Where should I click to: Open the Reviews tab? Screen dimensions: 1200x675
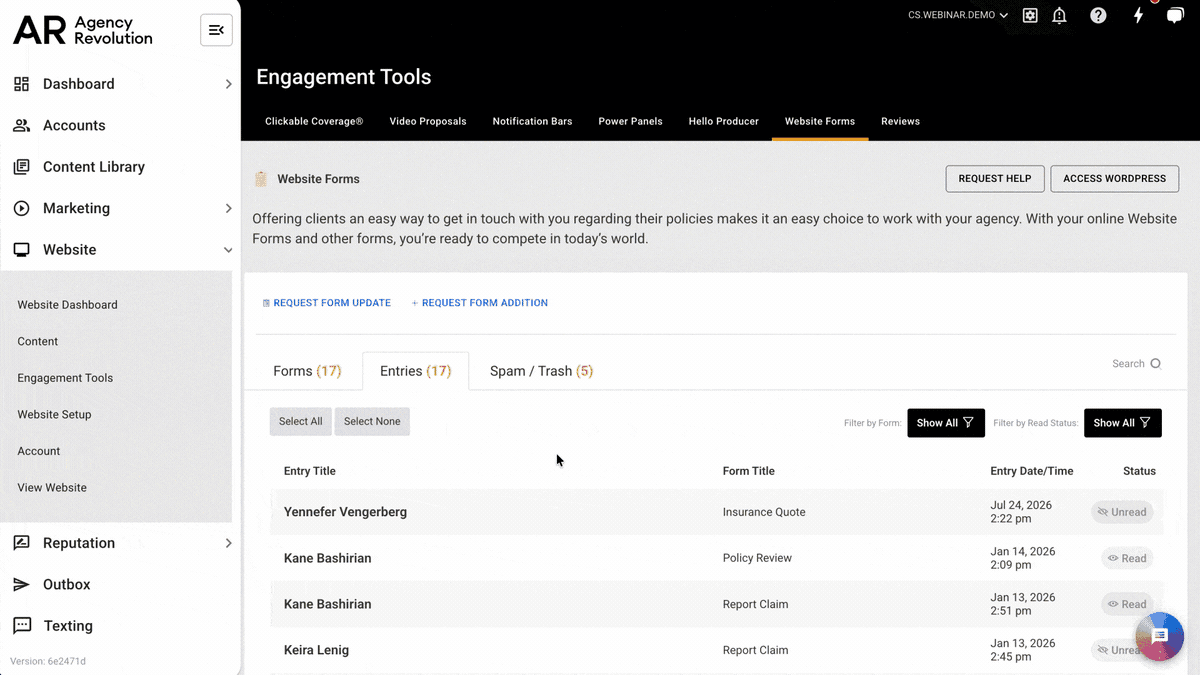[900, 121]
